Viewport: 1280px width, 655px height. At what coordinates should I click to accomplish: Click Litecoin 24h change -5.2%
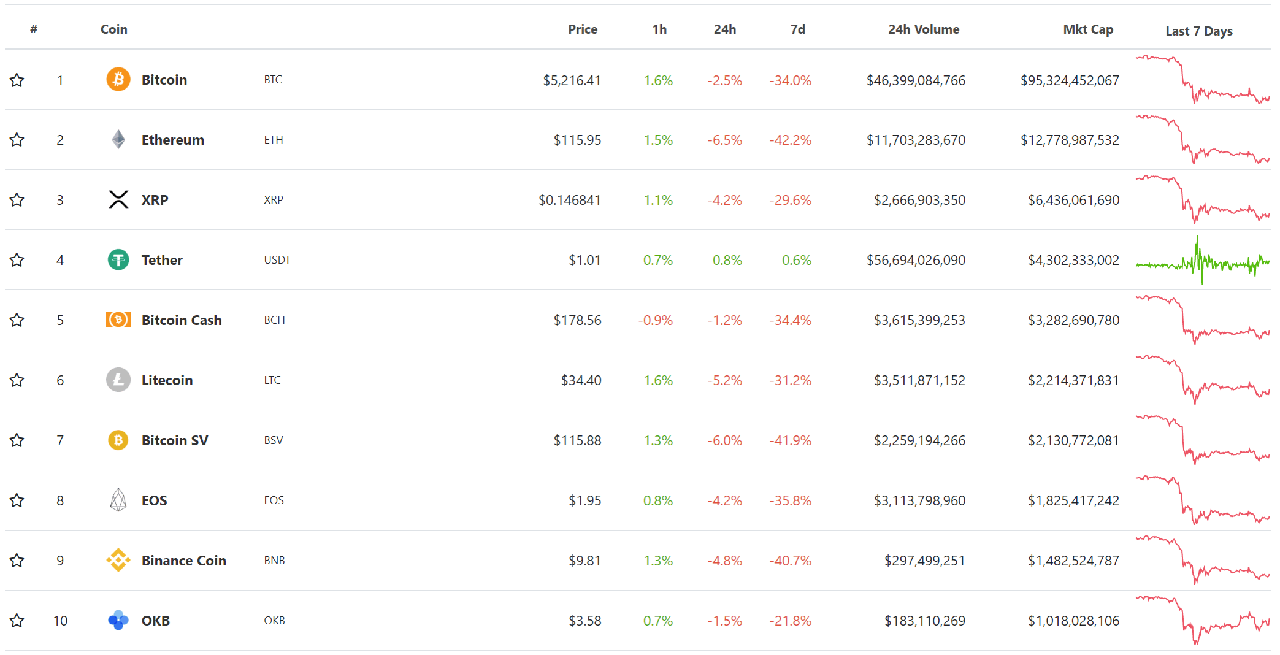pos(725,380)
